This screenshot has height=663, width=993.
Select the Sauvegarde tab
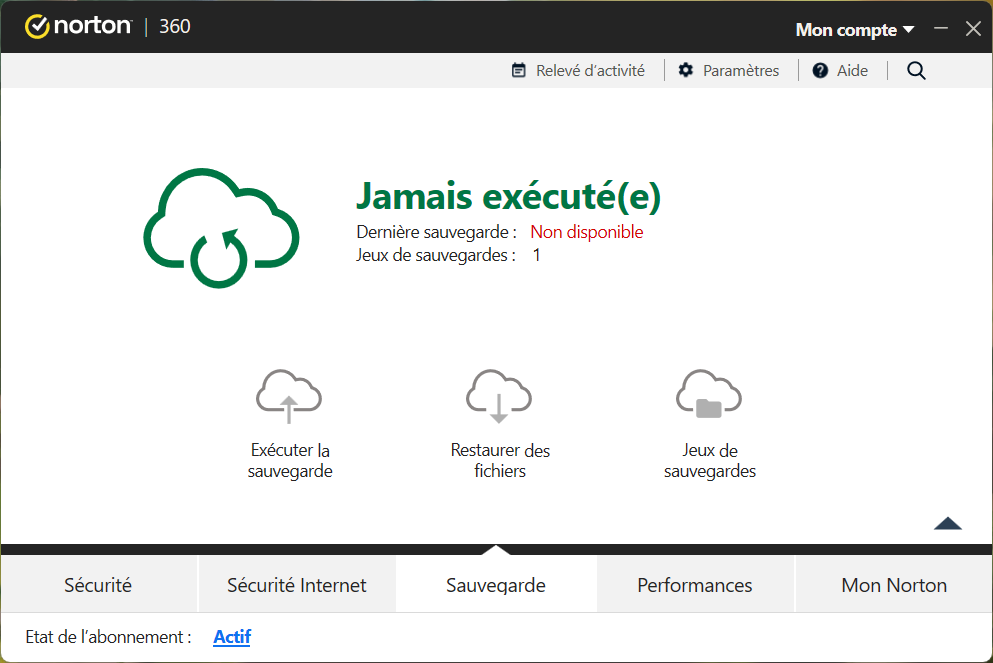pos(496,584)
